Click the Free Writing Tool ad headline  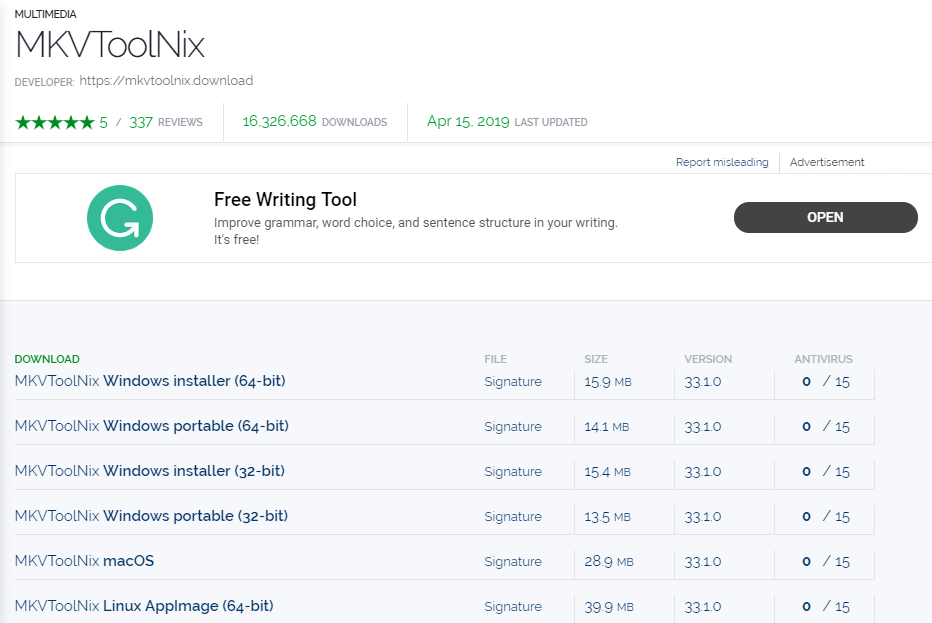[285, 200]
